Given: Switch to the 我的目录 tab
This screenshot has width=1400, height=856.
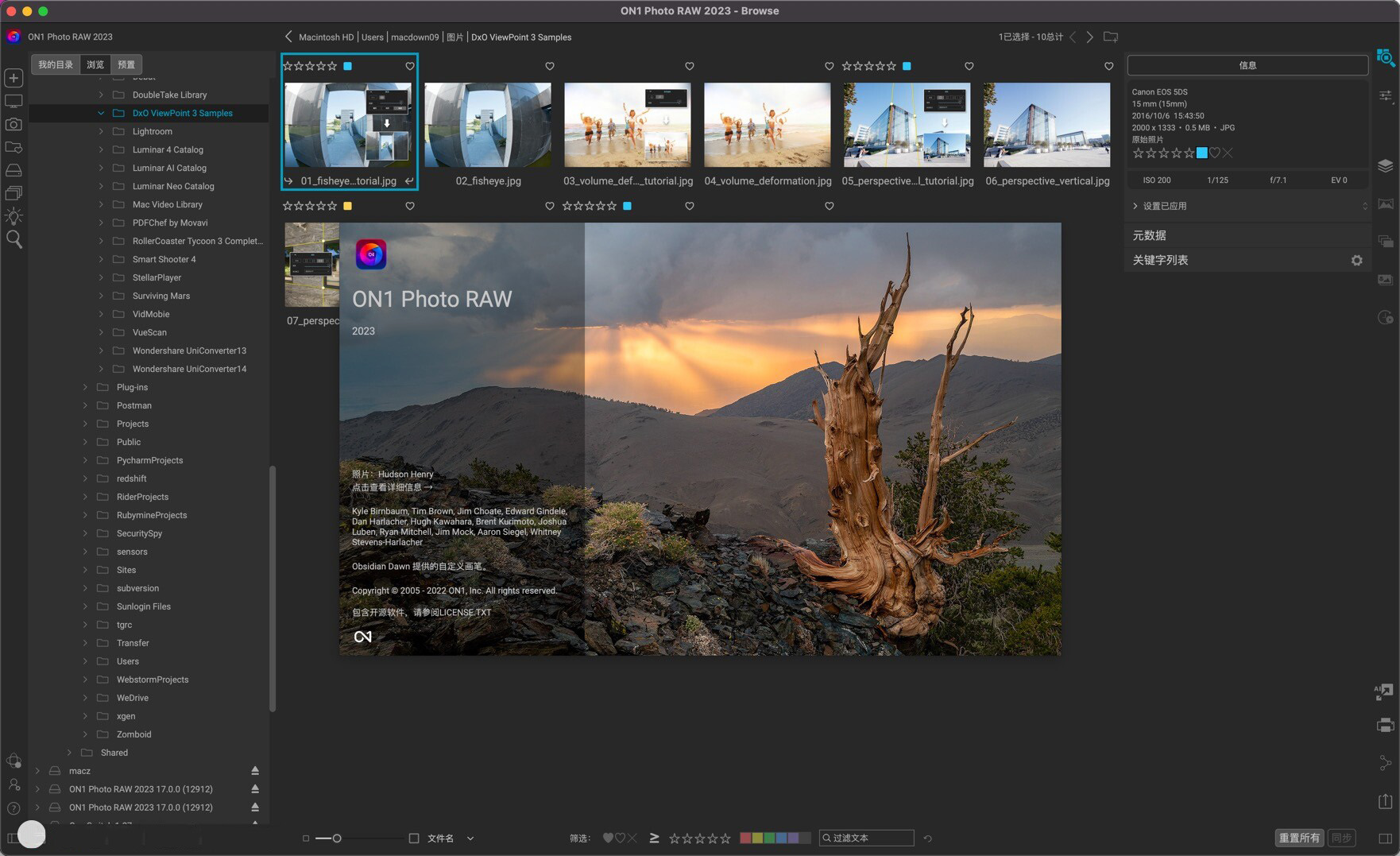Looking at the screenshot, I should point(56,64).
